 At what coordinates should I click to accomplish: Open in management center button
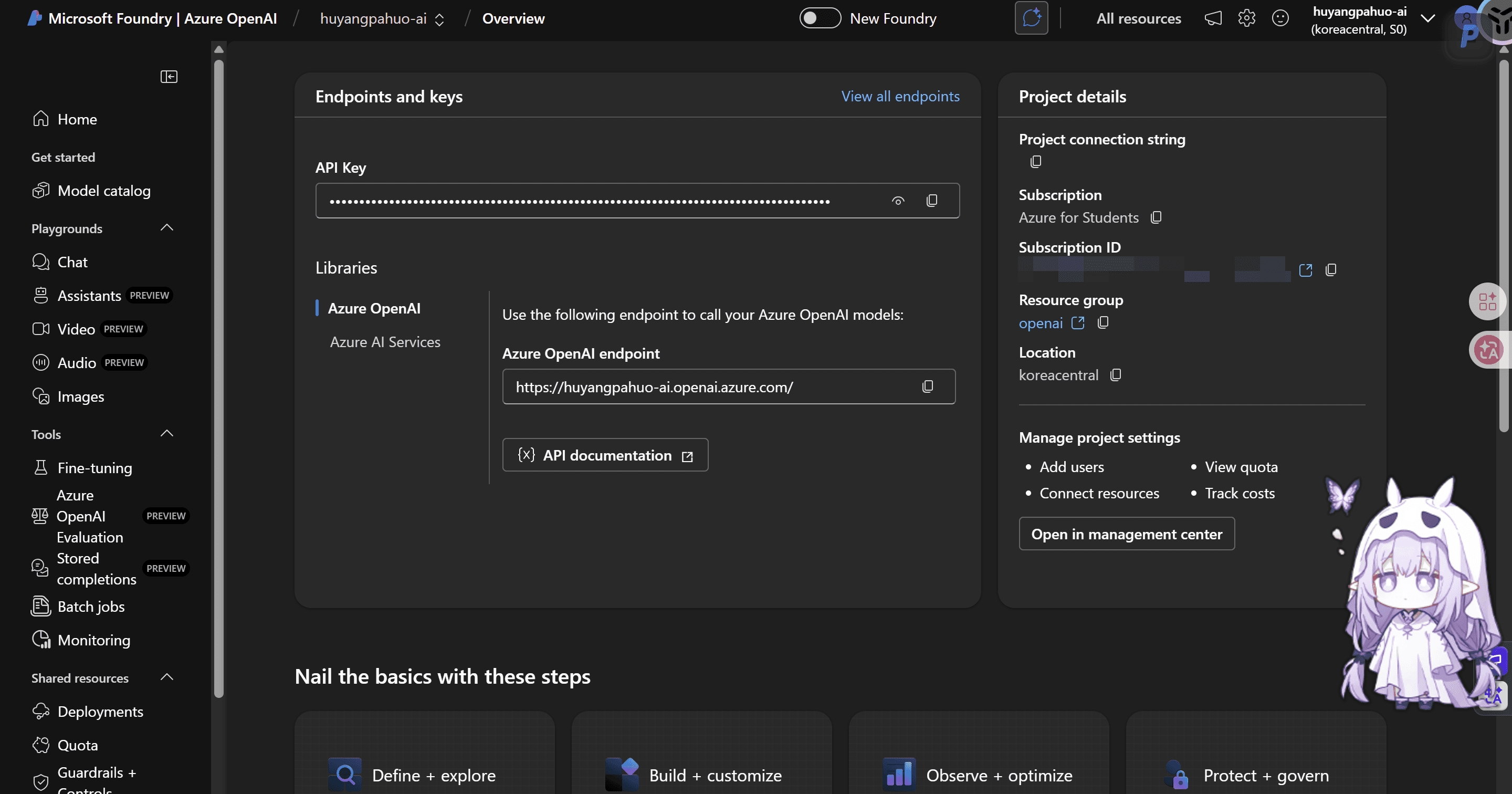tap(1126, 534)
